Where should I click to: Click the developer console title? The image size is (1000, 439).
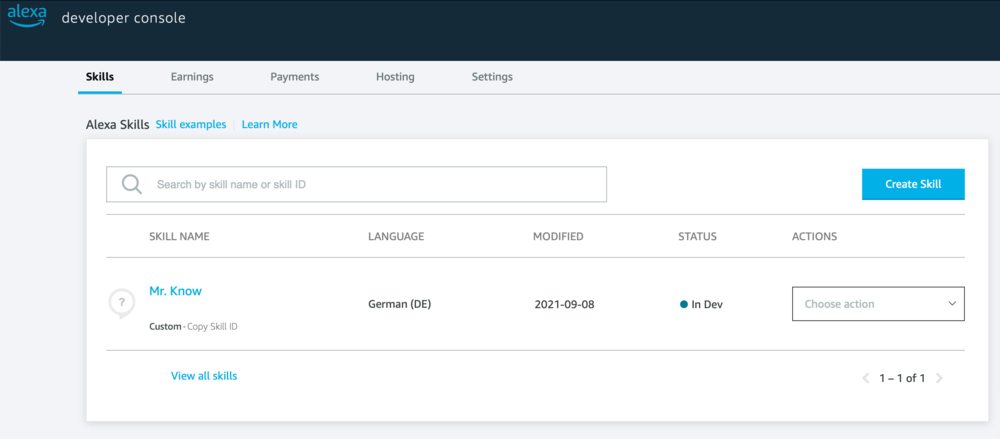tap(123, 19)
